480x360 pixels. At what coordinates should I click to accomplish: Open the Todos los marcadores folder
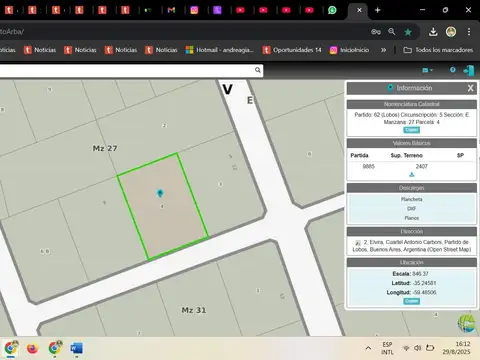[438, 50]
